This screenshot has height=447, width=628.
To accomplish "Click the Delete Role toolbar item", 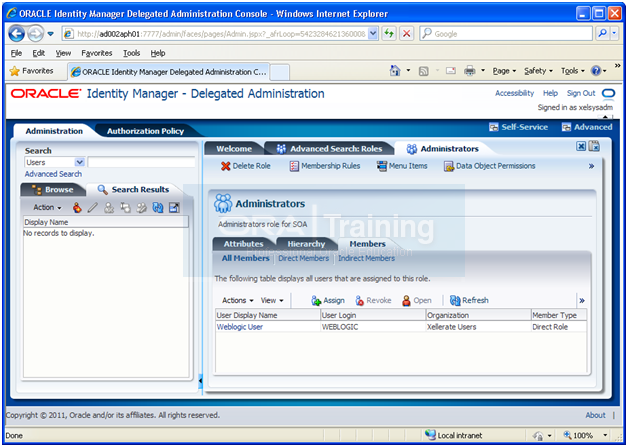I will click(x=246, y=166).
